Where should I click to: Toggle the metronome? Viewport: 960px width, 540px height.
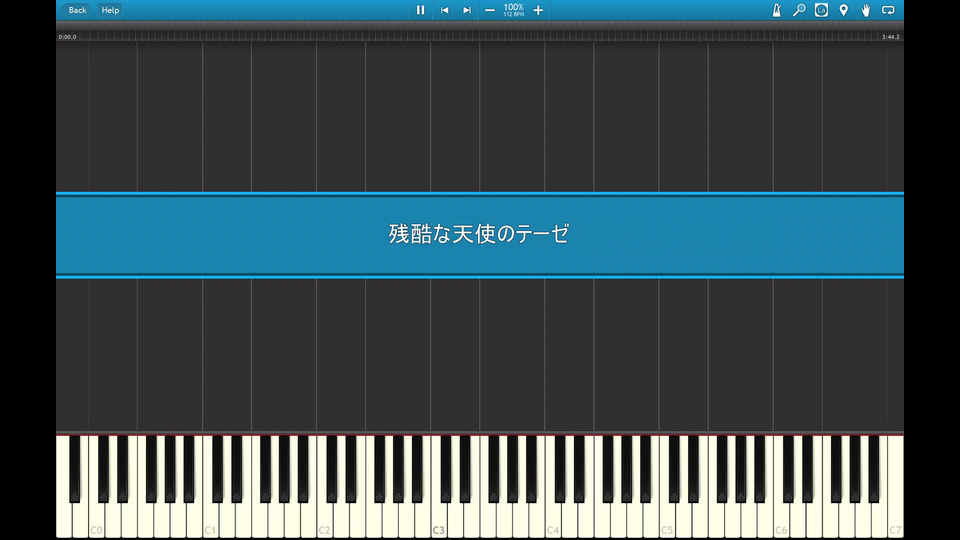[776, 10]
